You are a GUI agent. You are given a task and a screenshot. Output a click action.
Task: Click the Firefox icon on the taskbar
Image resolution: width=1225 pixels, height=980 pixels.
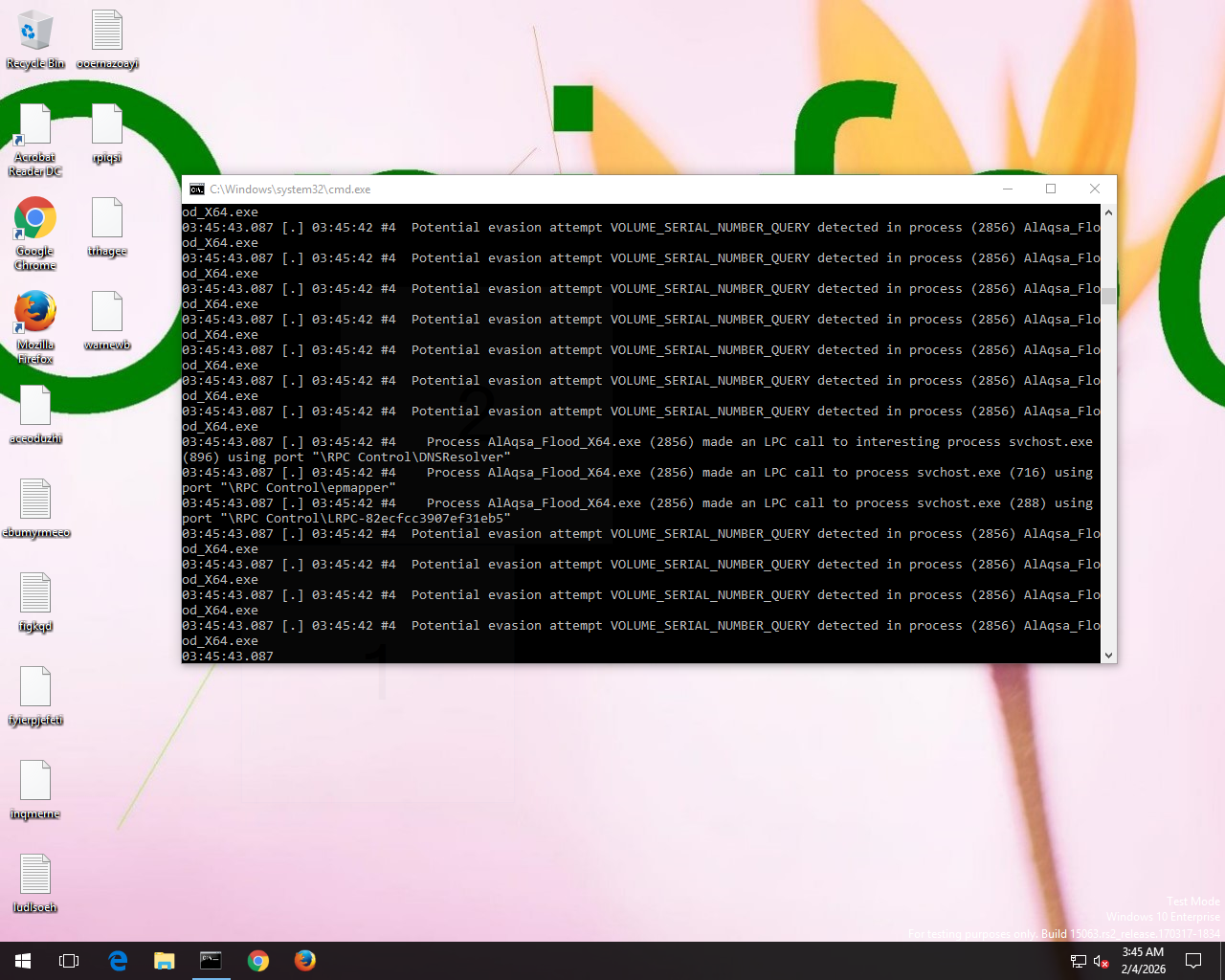(305, 961)
